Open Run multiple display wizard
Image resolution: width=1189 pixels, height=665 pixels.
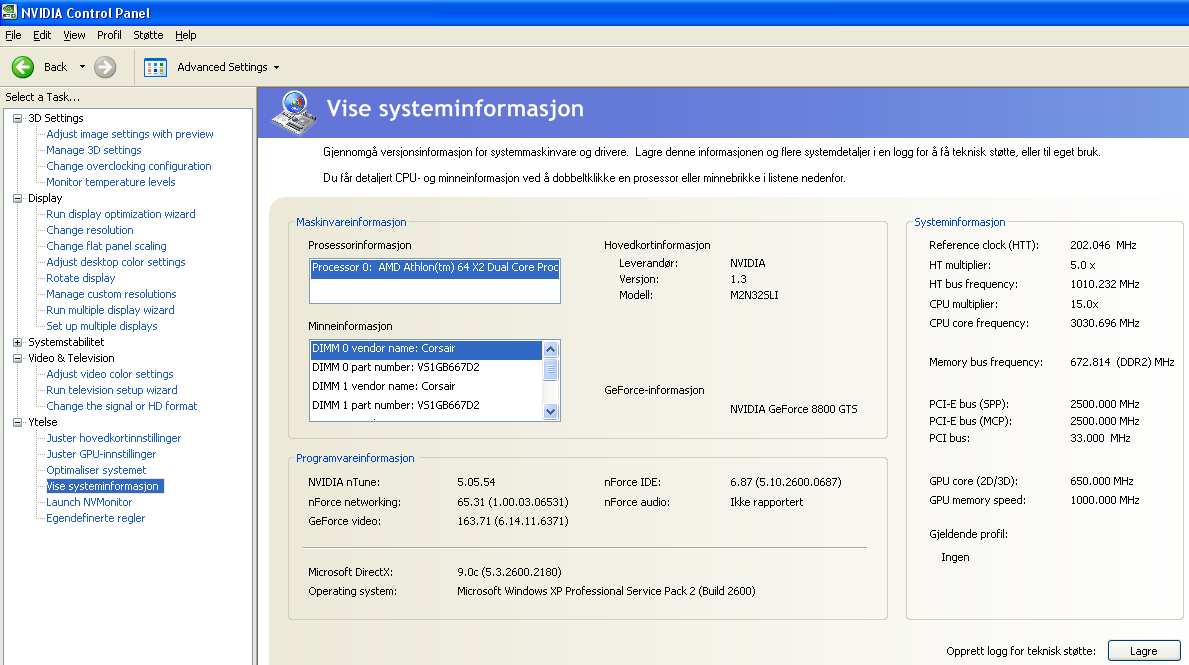[111, 309]
